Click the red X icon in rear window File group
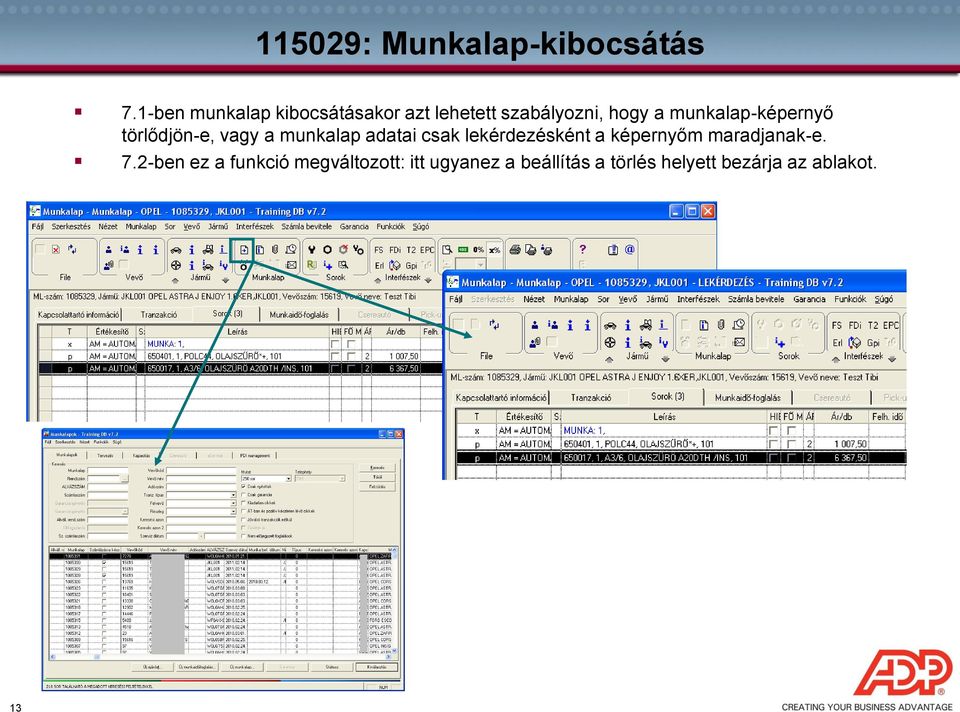Image resolution: width=960 pixels, height=712 pixels. (56, 250)
